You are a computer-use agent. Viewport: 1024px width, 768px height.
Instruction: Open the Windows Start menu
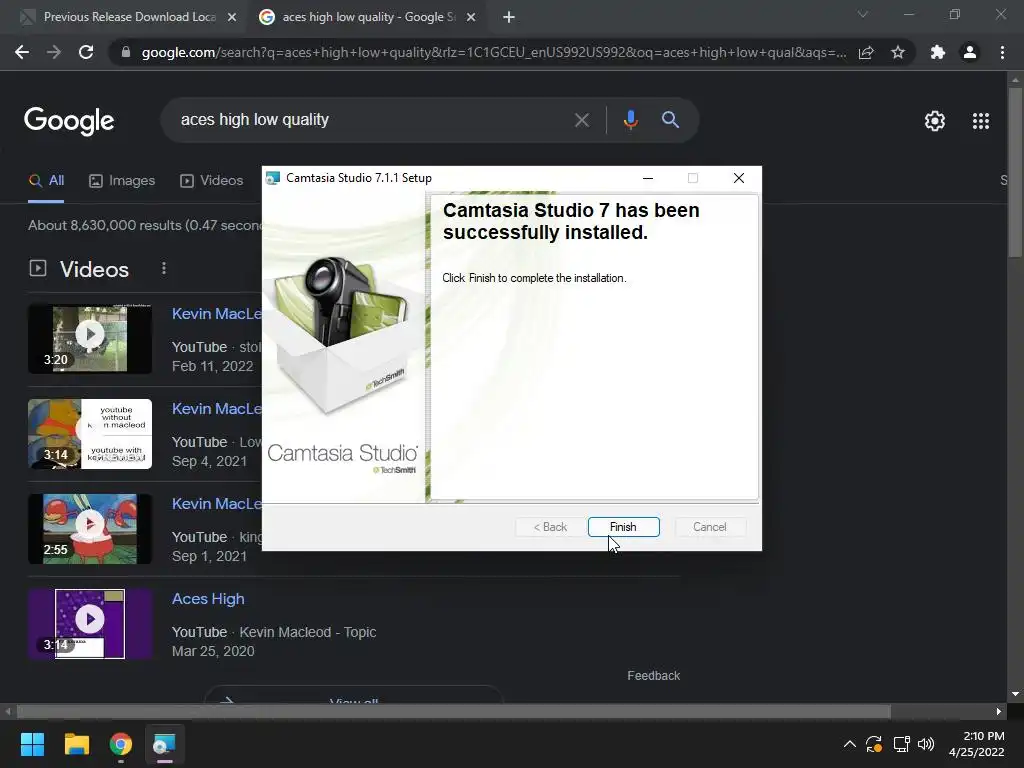click(32, 744)
